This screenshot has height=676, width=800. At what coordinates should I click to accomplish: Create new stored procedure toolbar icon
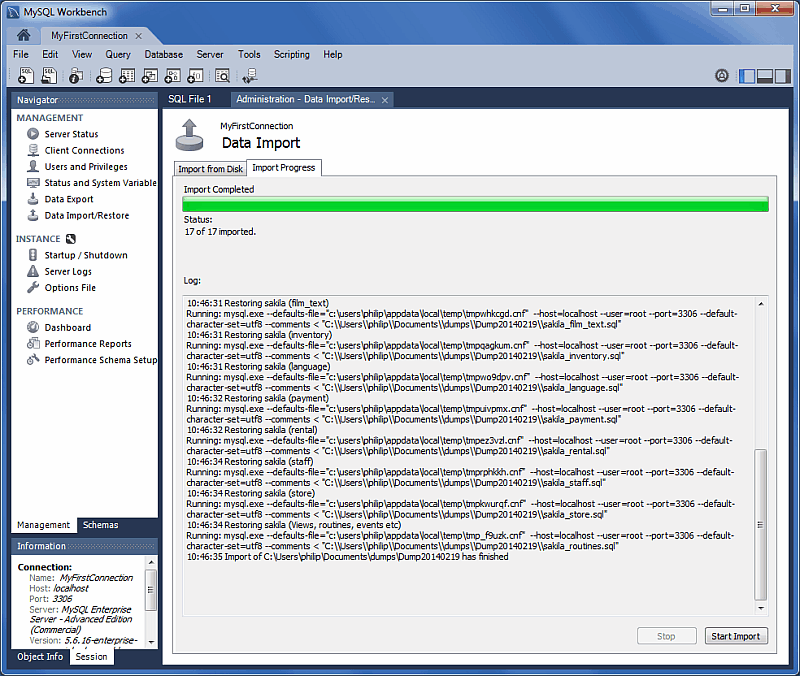coord(172,76)
